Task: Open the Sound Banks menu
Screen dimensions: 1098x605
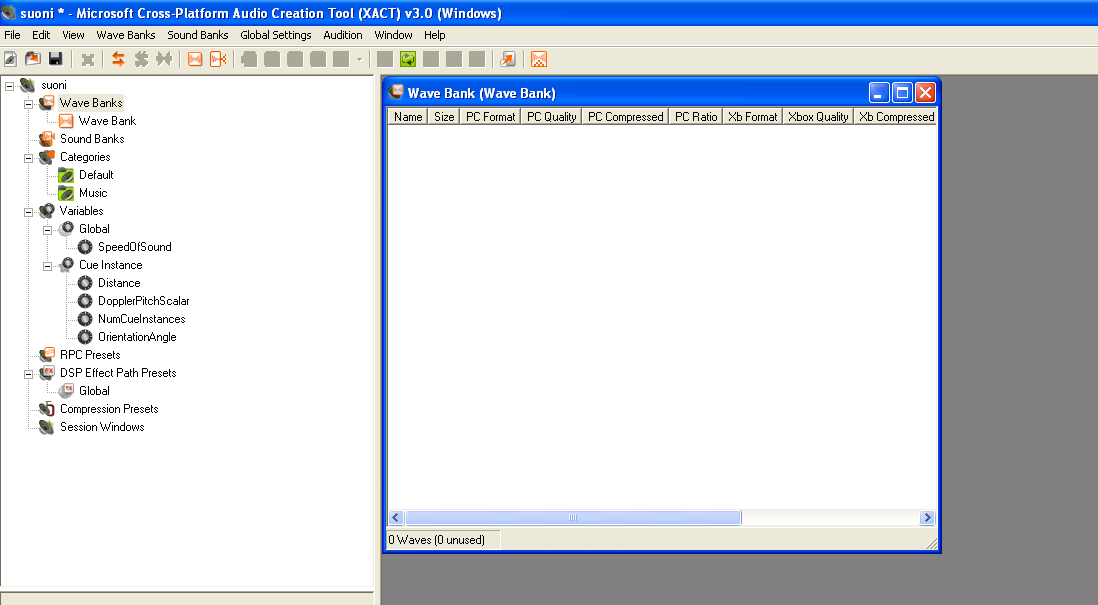Action: coord(197,35)
